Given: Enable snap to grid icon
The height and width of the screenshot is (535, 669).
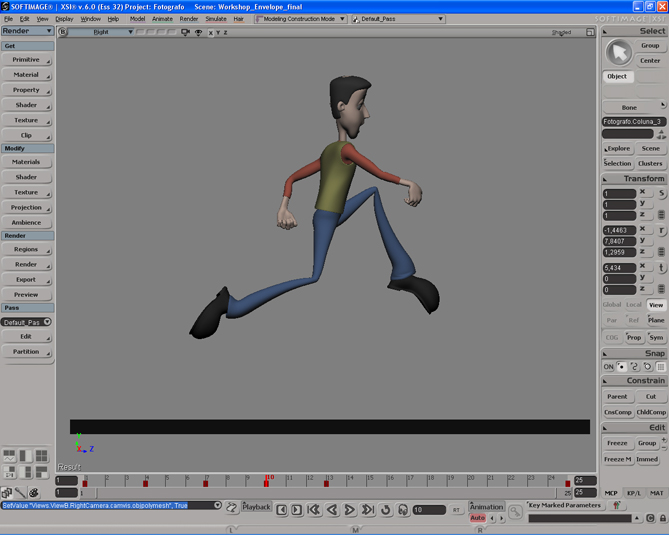Looking at the screenshot, I should 661,367.
